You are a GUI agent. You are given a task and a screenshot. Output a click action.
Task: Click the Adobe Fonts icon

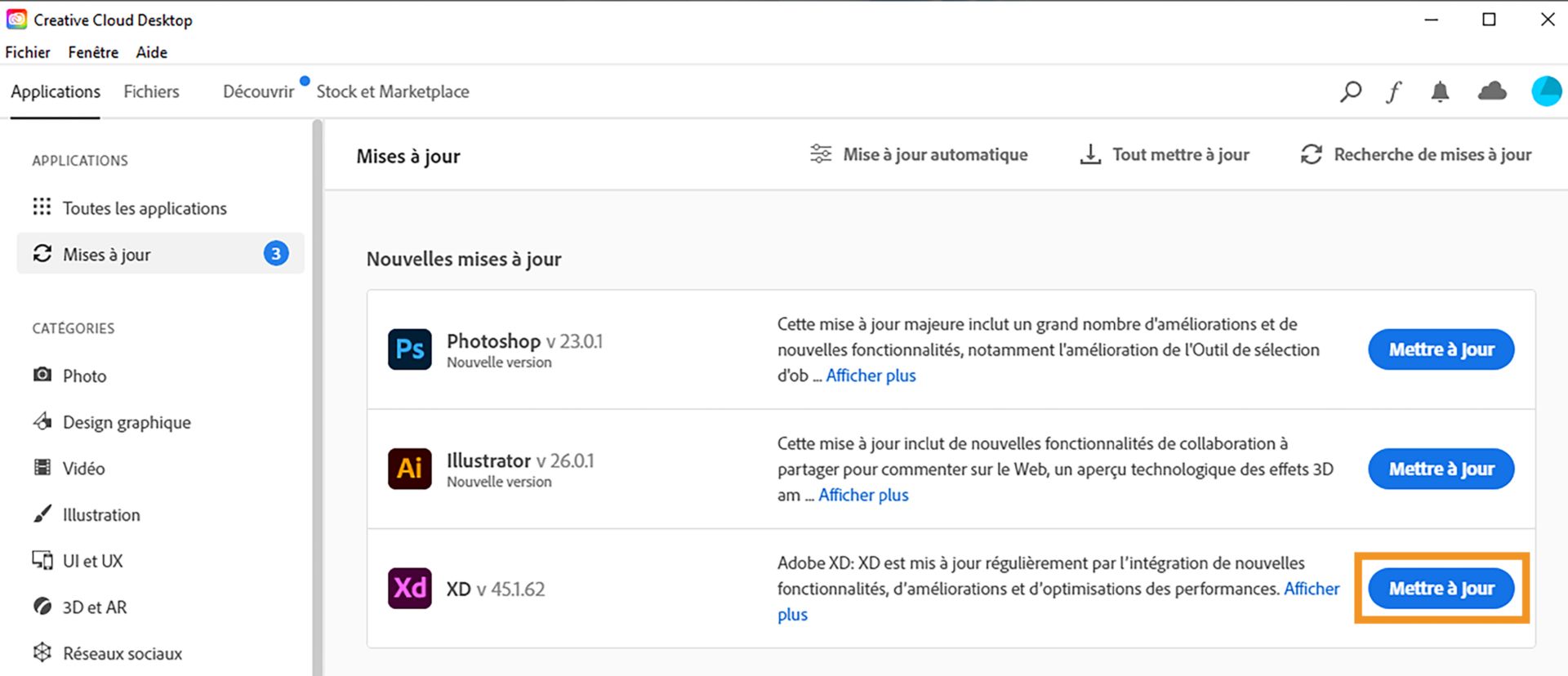(1394, 91)
